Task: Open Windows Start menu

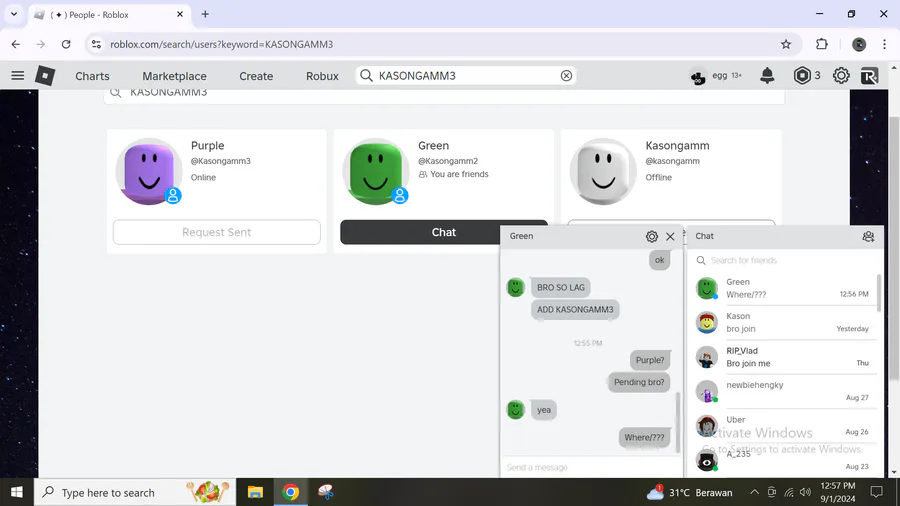Action: tap(17, 492)
